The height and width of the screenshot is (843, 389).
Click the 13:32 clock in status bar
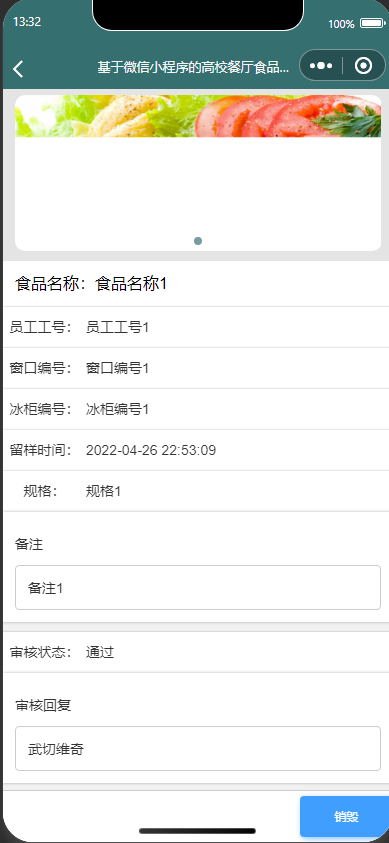pos(27,22)
